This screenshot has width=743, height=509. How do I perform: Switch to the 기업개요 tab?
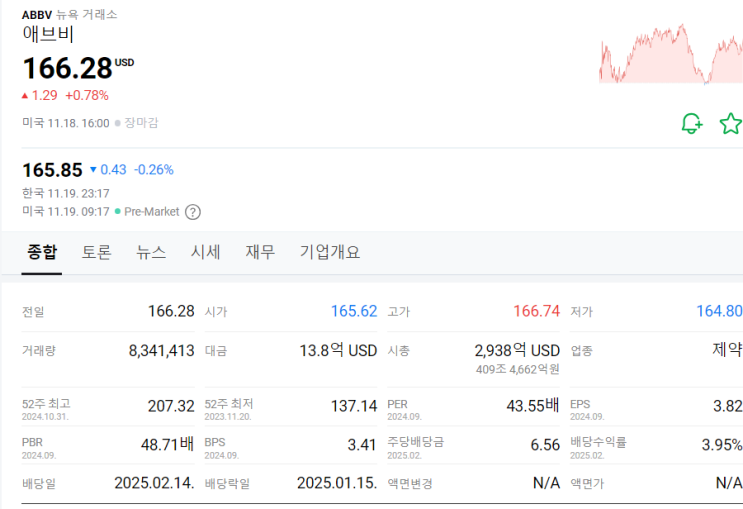[x=330, y=252]
